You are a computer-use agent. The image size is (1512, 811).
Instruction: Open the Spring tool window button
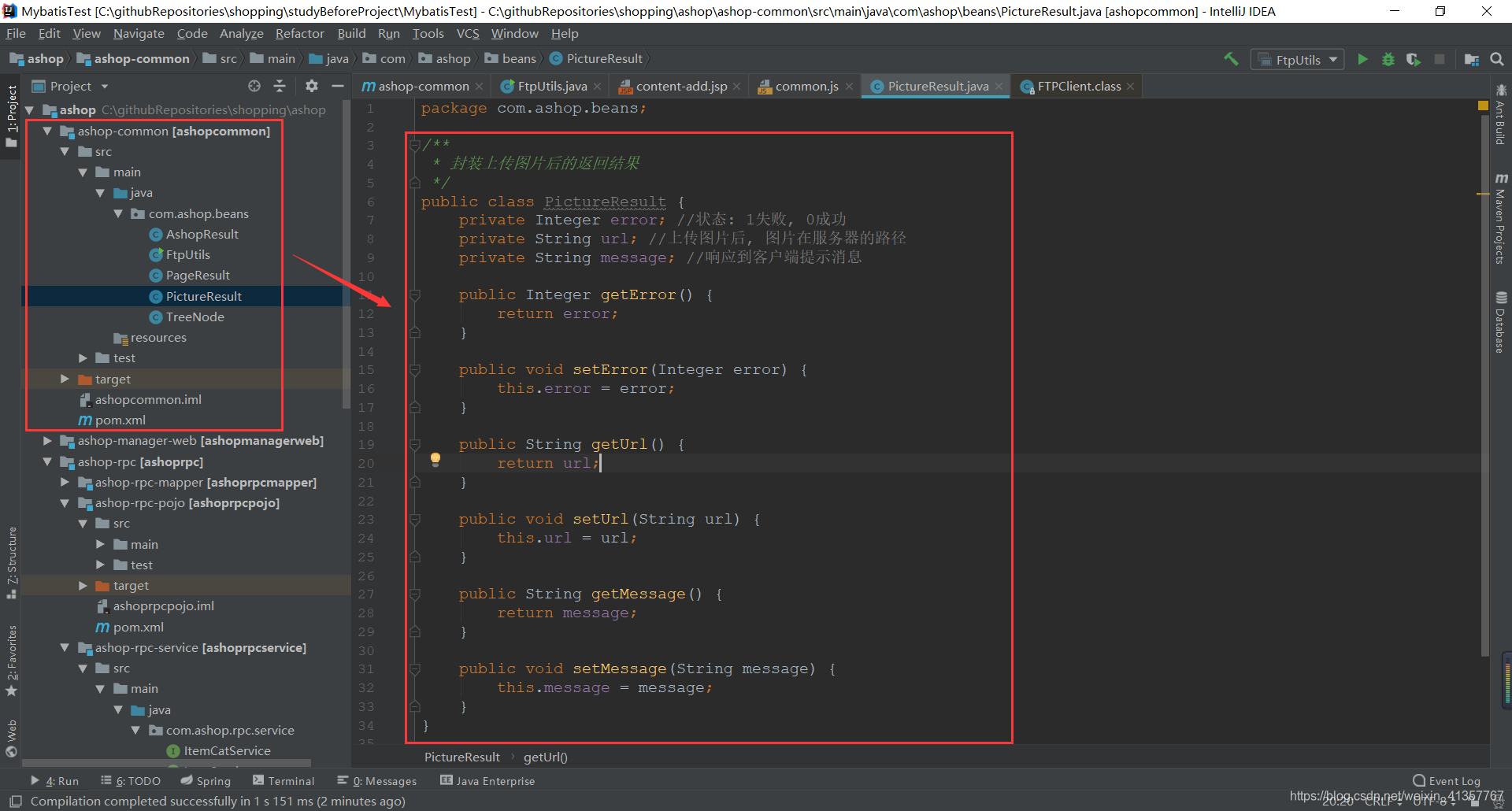click(x=206, y=781)
